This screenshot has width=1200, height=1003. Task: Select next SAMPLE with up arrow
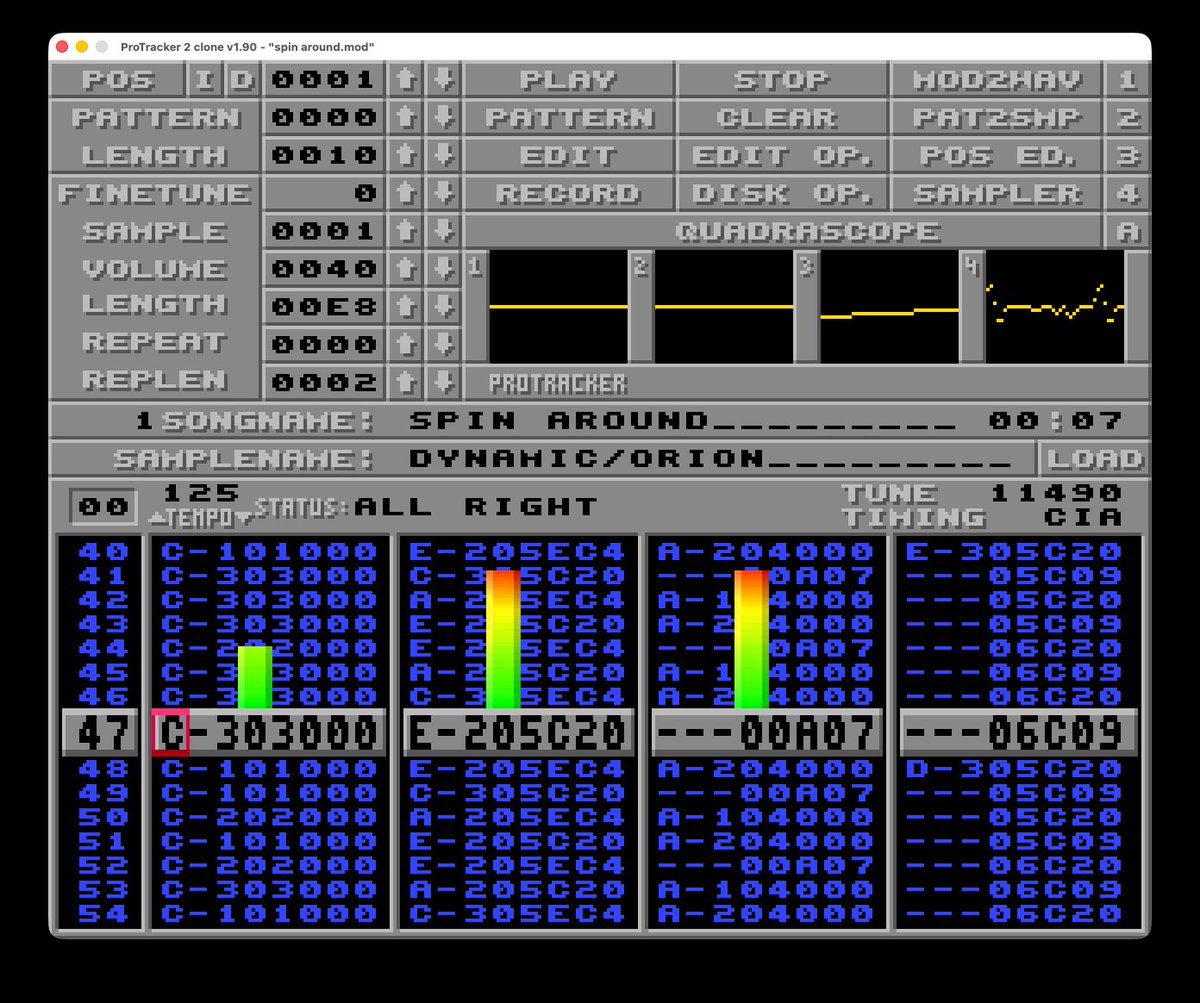click(405, 232)
